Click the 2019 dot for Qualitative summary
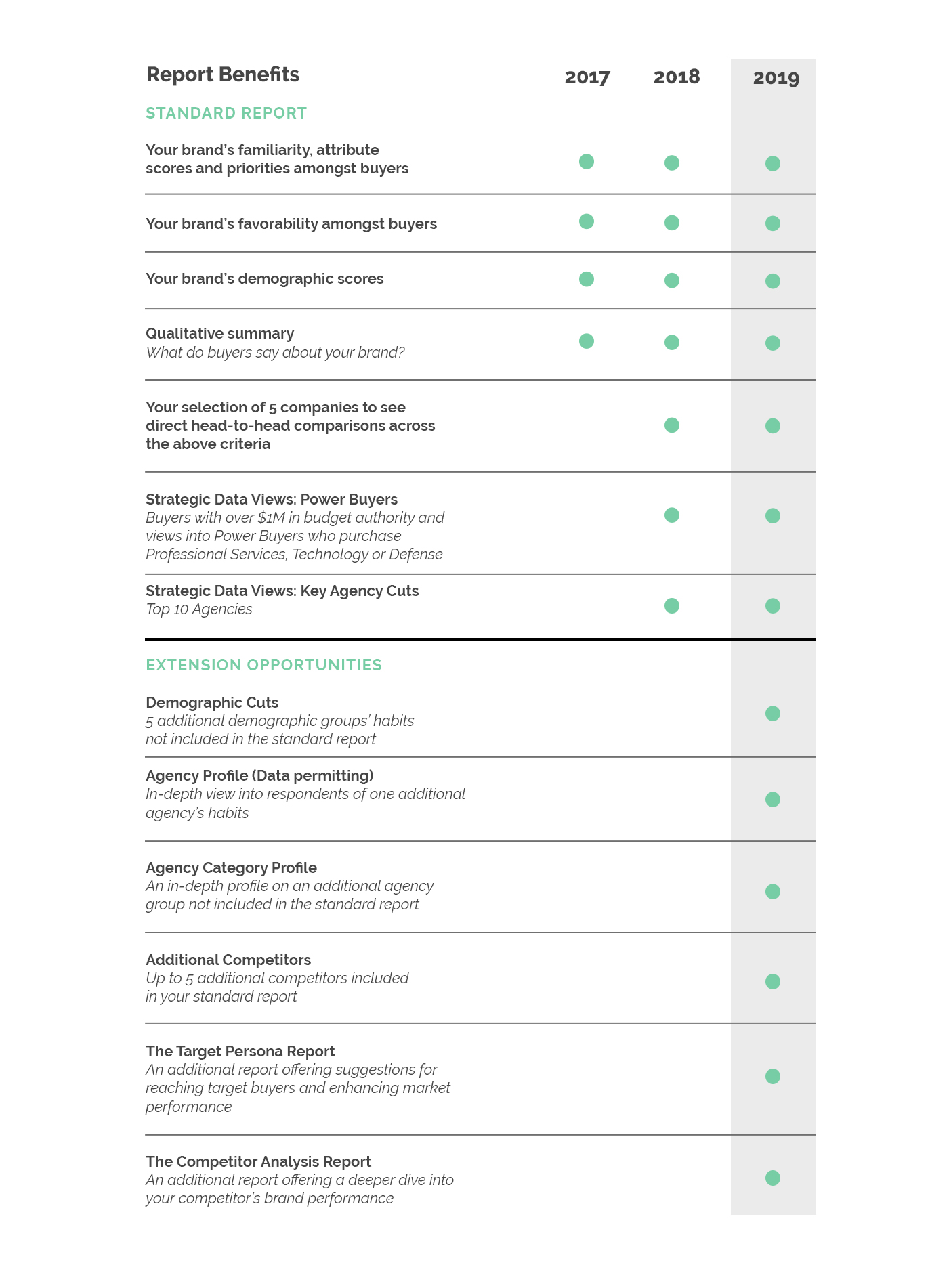Image resolution: width=951 pixels, height=1288 pixels. coord(772,343)
